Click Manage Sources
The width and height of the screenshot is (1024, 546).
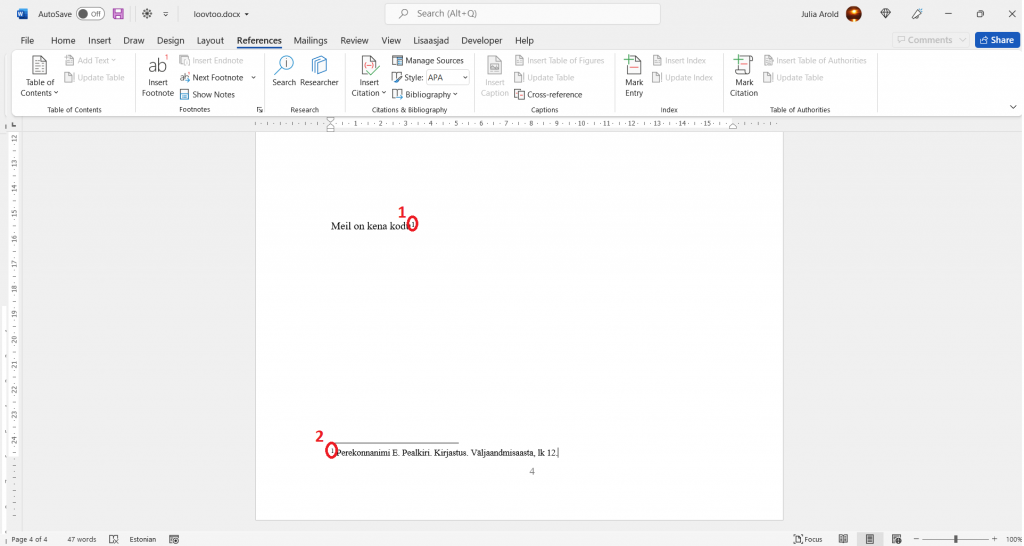pos(428,60)
